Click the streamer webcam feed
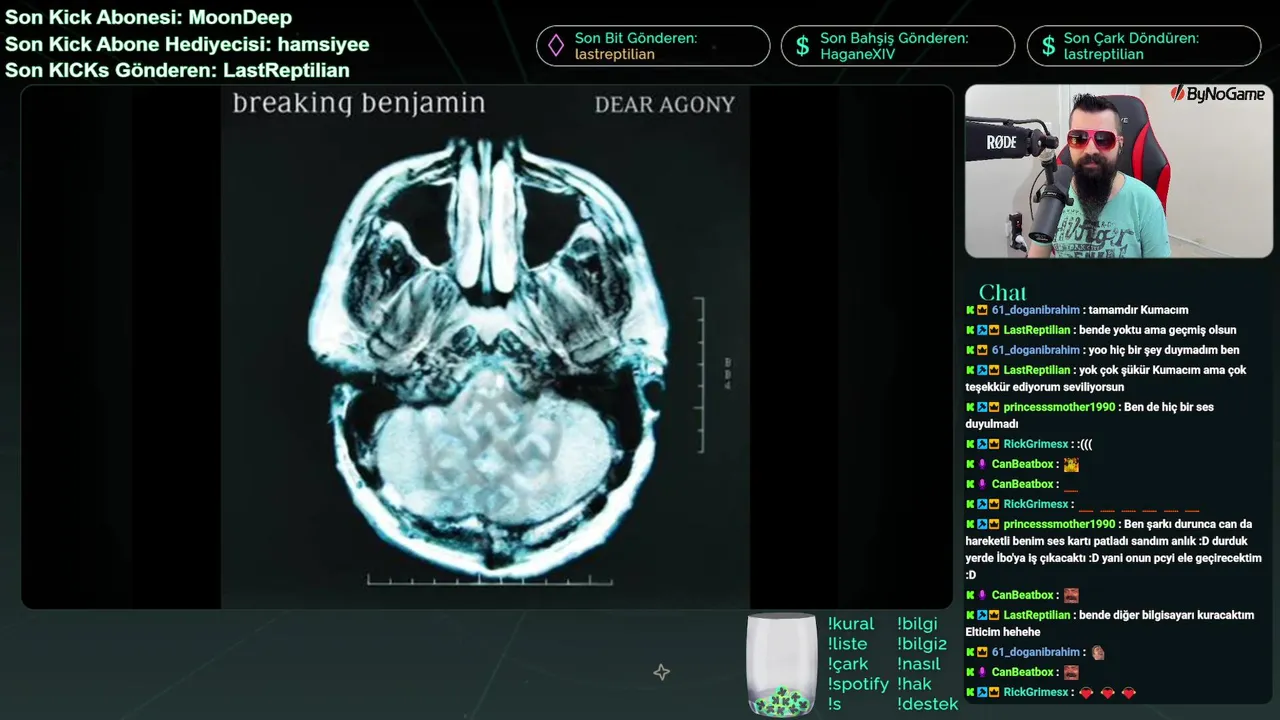This screenshot has height=720, width=1280. coord(1119,171)
